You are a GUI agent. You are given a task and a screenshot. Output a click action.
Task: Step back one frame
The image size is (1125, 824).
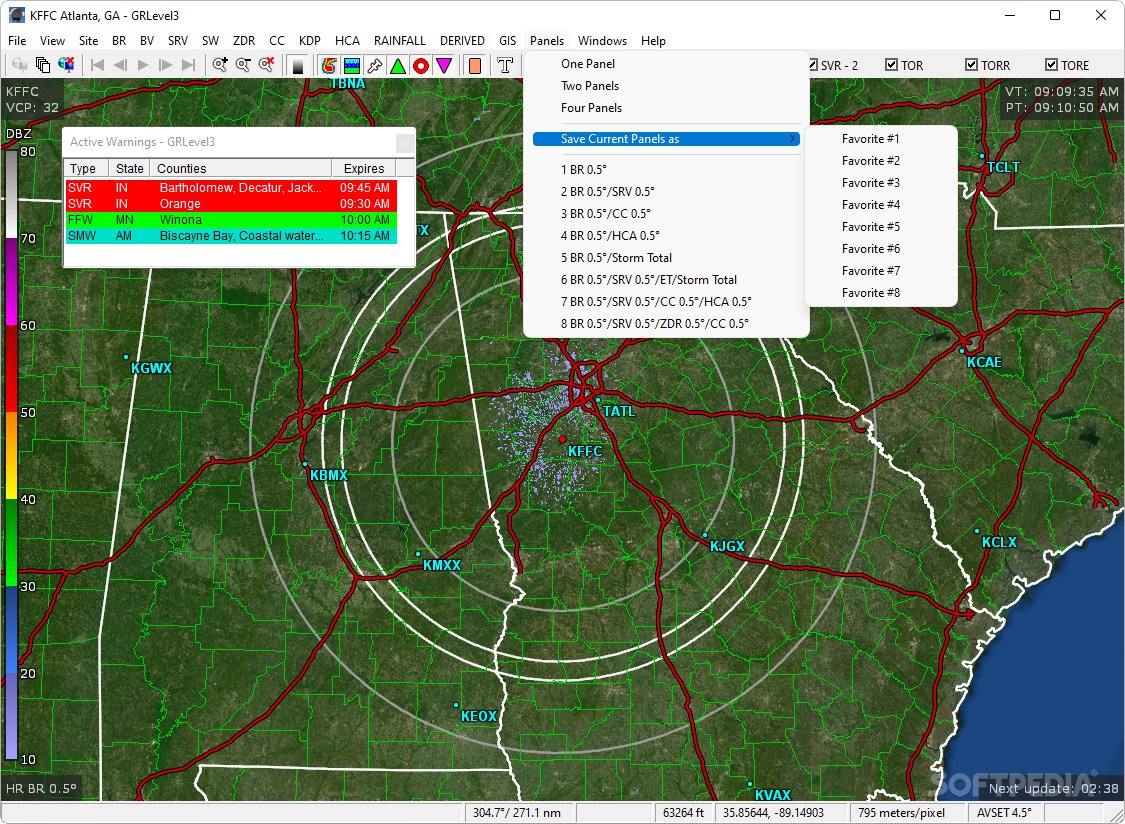[120, 65]
